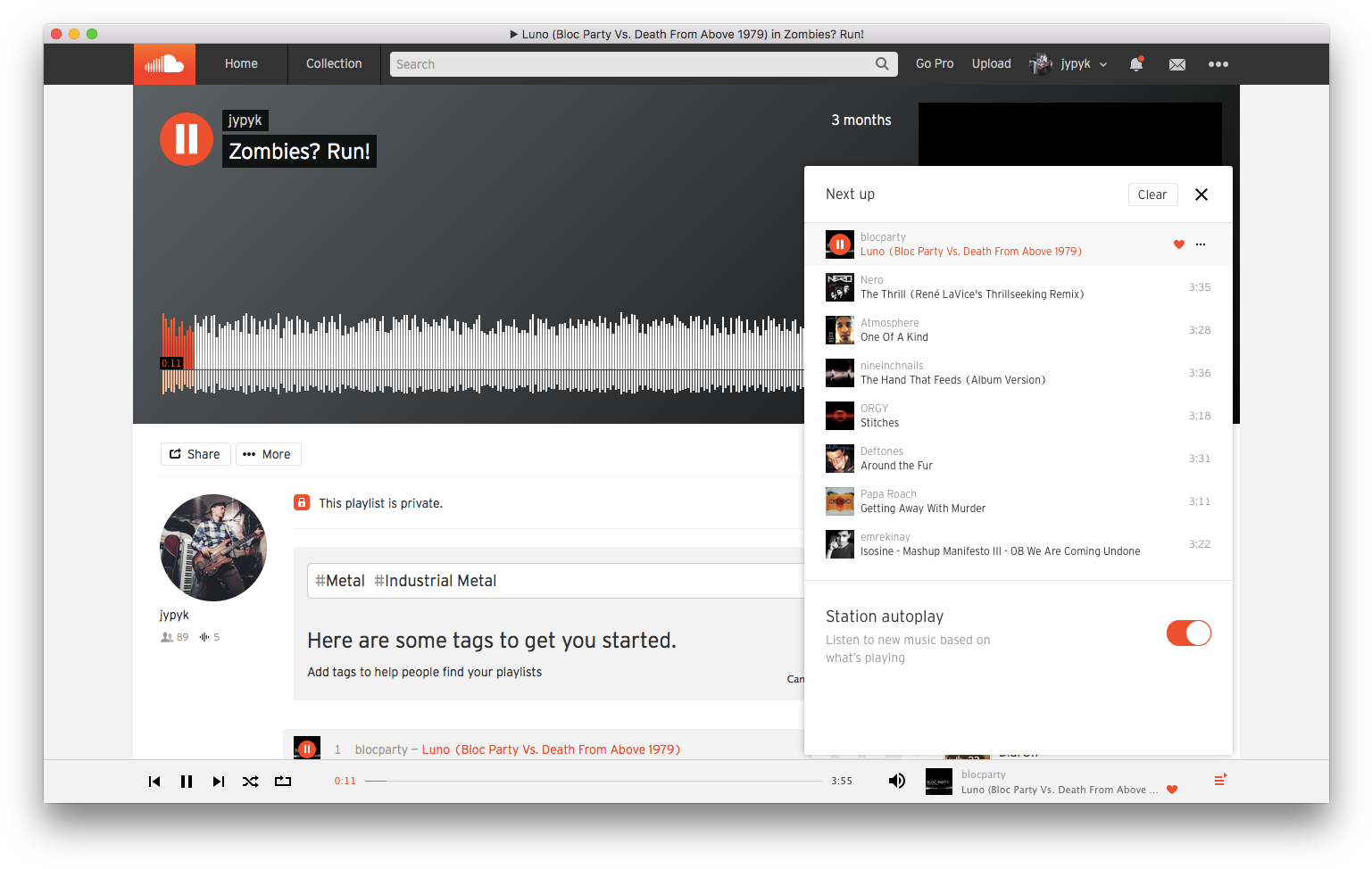
Task: Select Stitches by ORGY in queue
Action: pos(880,423)
